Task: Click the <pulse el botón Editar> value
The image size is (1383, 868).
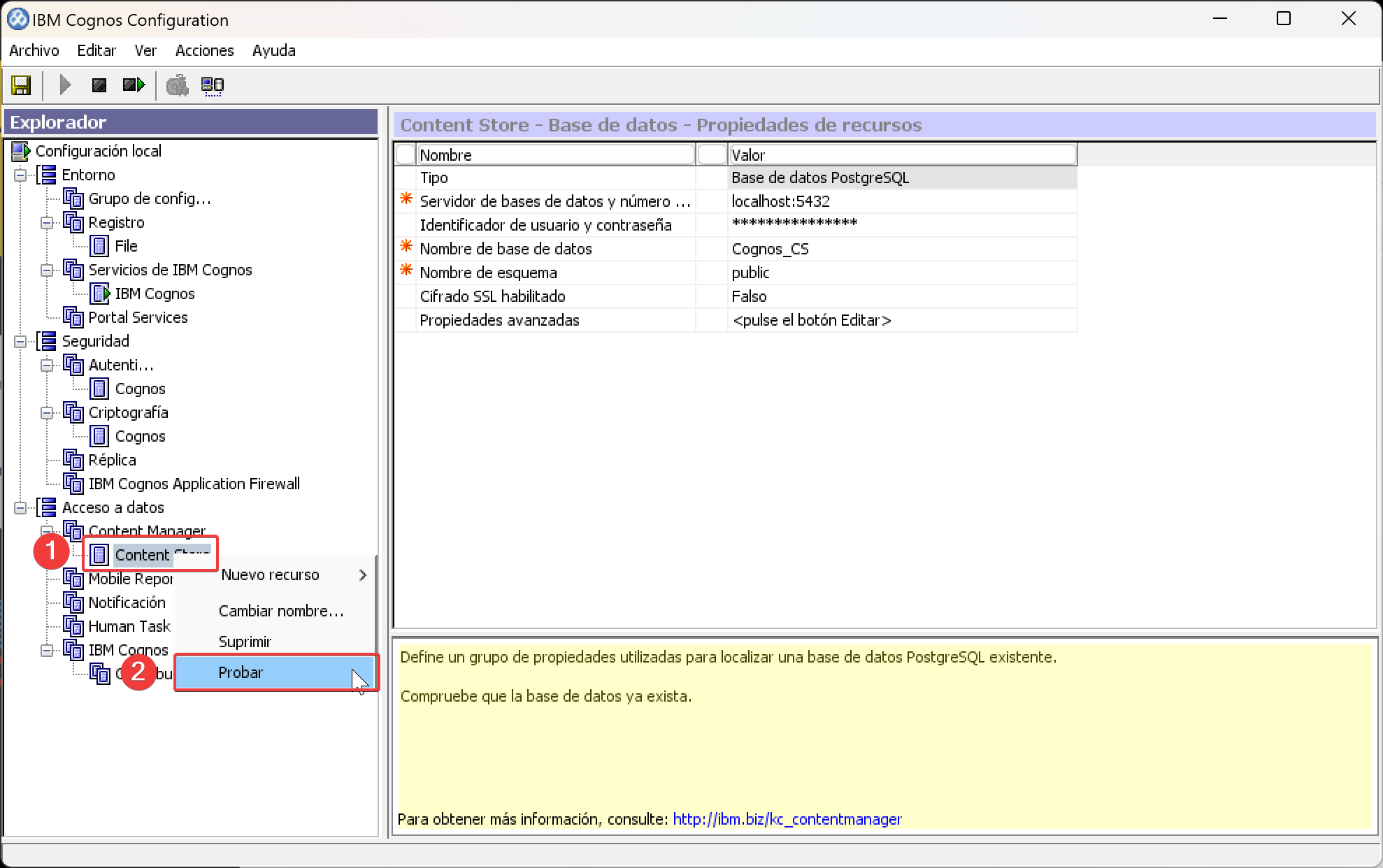Action: 902,320
